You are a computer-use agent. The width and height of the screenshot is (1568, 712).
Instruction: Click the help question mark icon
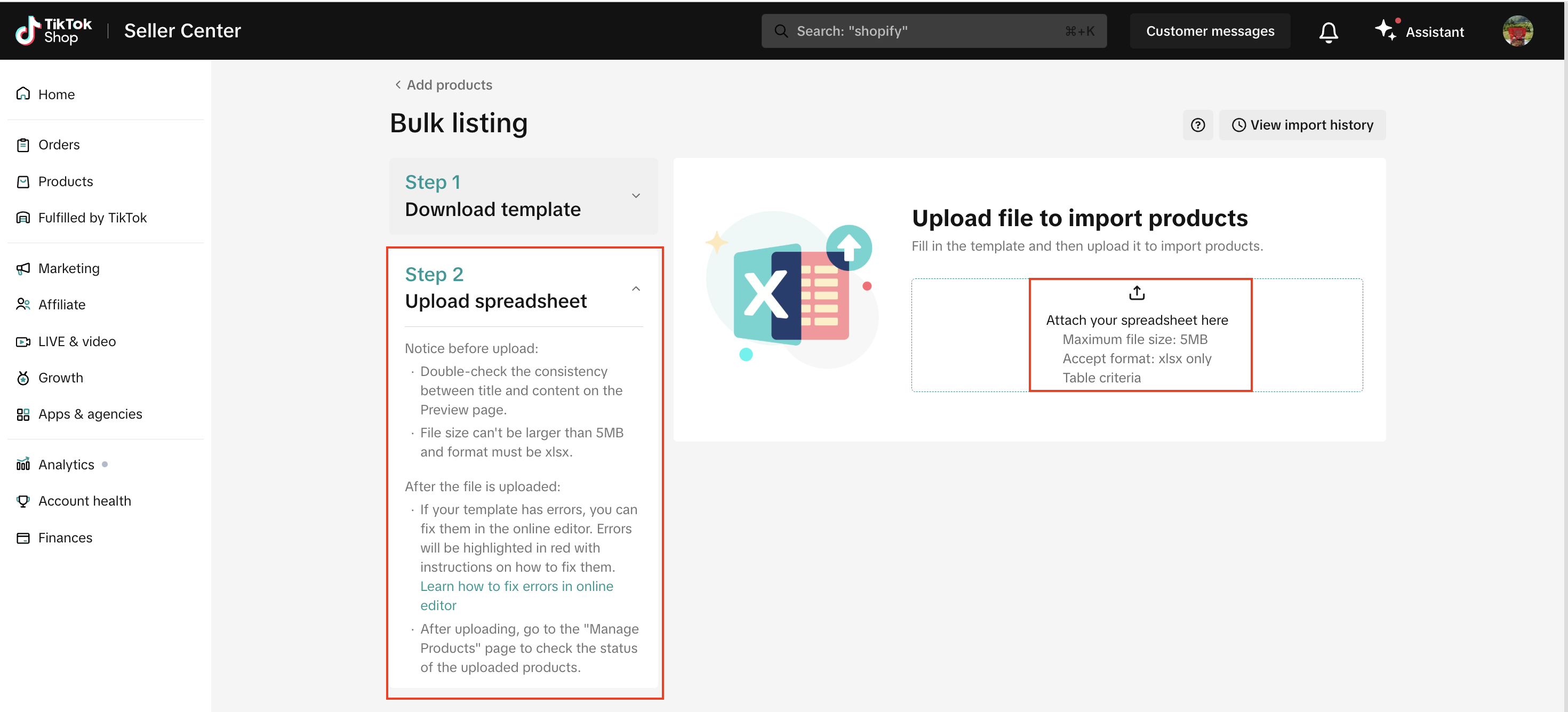(x=1197, y=125)
